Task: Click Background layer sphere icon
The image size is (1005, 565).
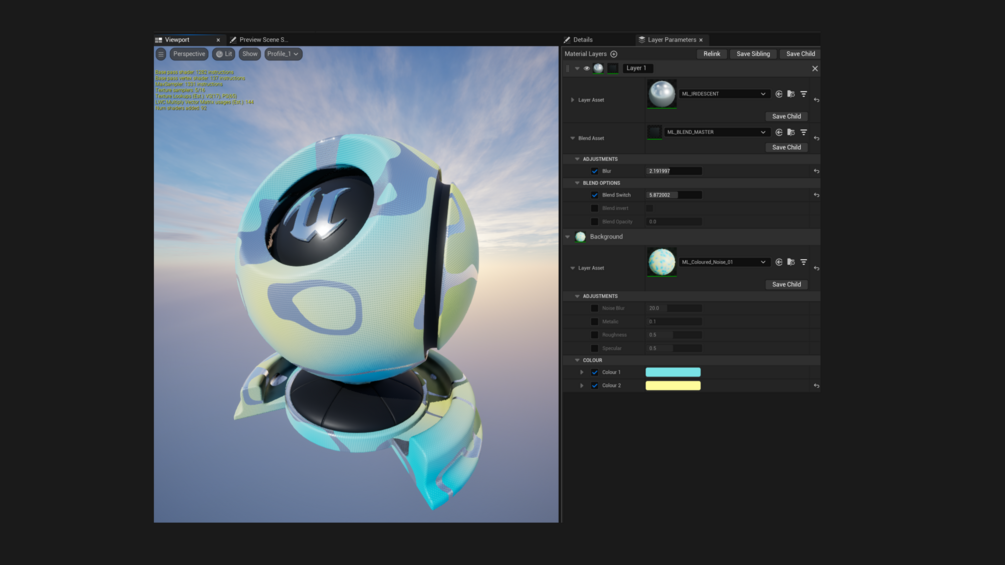Action: tap(580, 237)
